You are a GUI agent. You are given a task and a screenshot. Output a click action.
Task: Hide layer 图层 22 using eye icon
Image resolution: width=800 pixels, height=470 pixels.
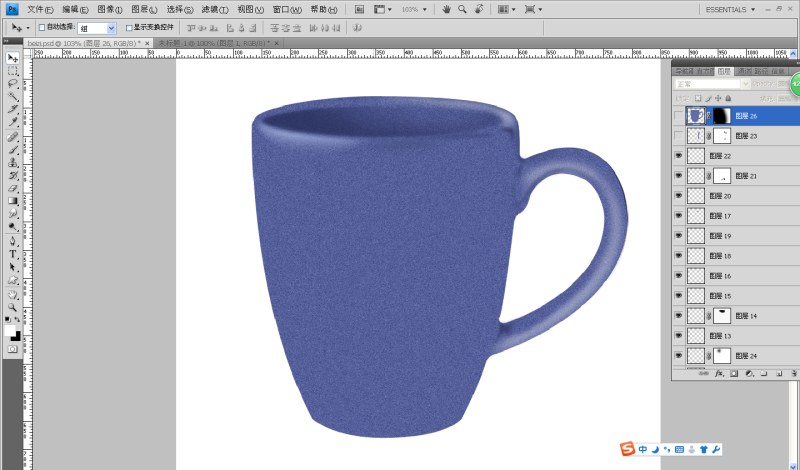678,156
